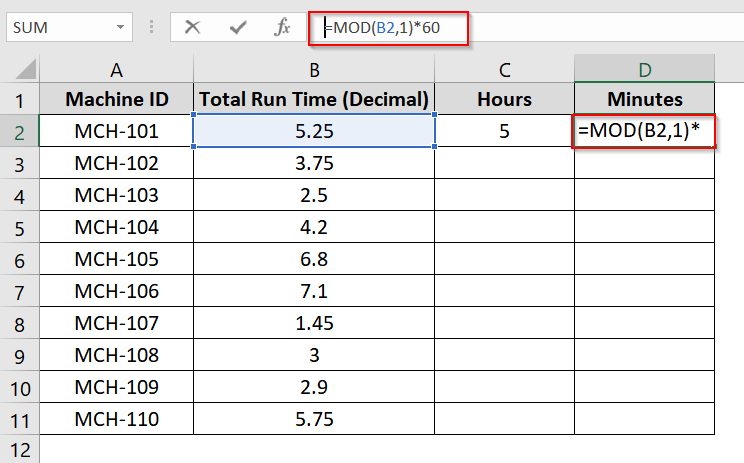The image size is (744, 463).
Task: Select cell containing MCH-101
Action: click(x=117, y=131)
